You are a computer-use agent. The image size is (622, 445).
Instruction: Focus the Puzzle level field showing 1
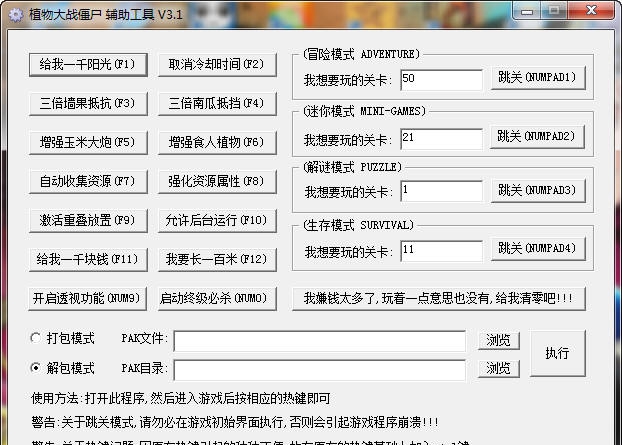442,191
